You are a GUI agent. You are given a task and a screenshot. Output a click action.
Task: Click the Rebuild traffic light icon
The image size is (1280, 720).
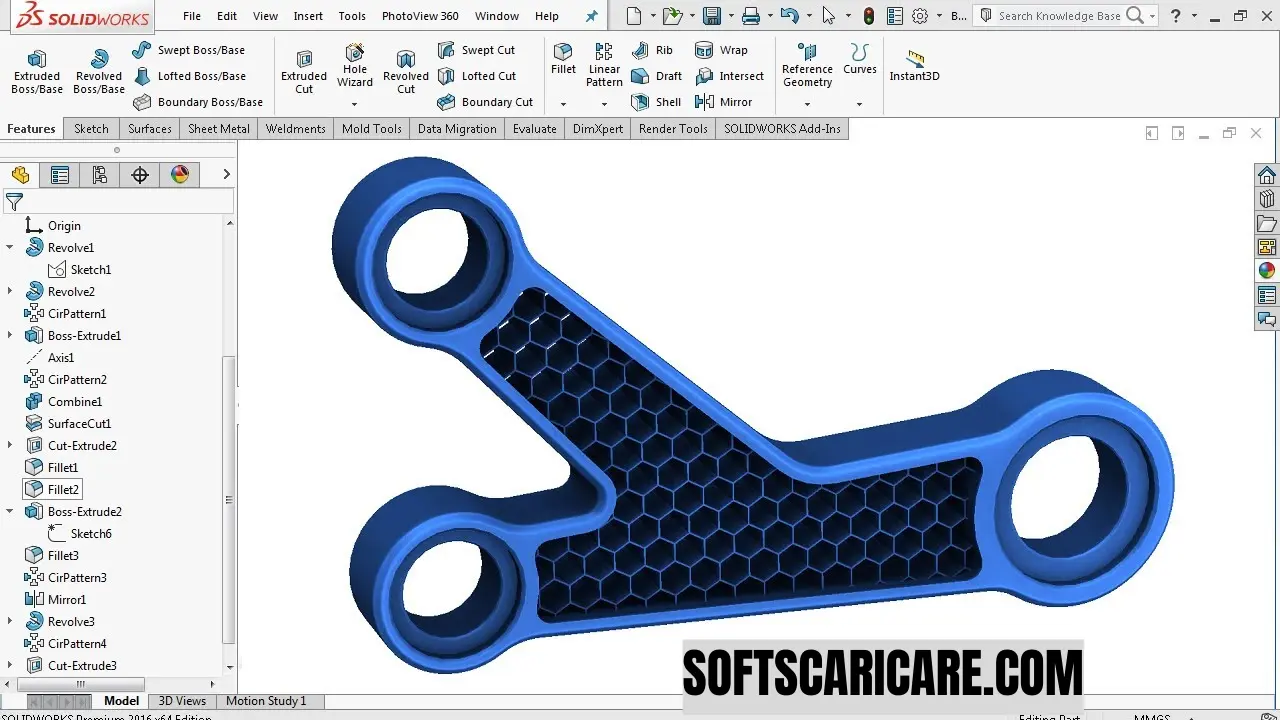[868, 16]
